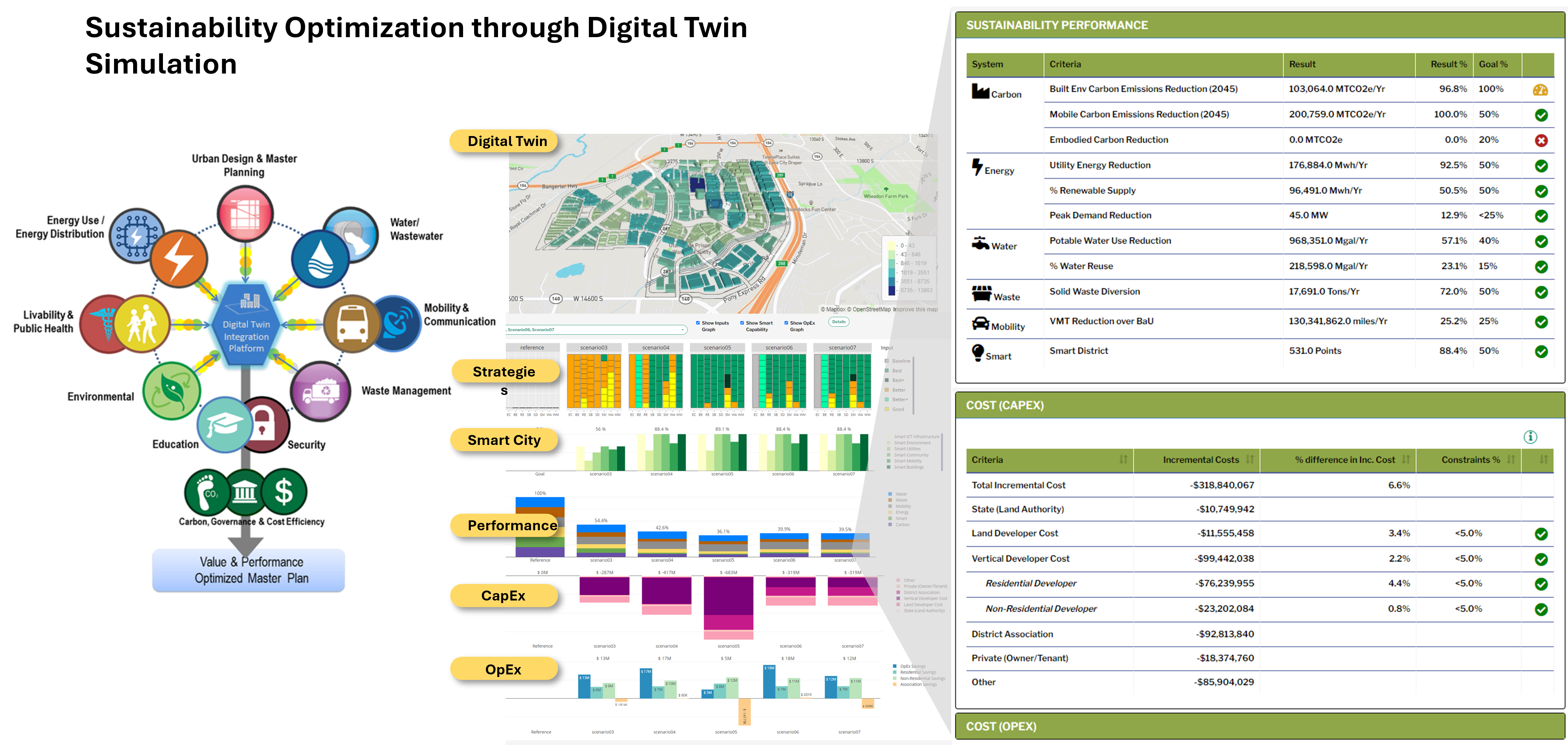Click the Urban Design & Master Planning icon

pos(245,214)
